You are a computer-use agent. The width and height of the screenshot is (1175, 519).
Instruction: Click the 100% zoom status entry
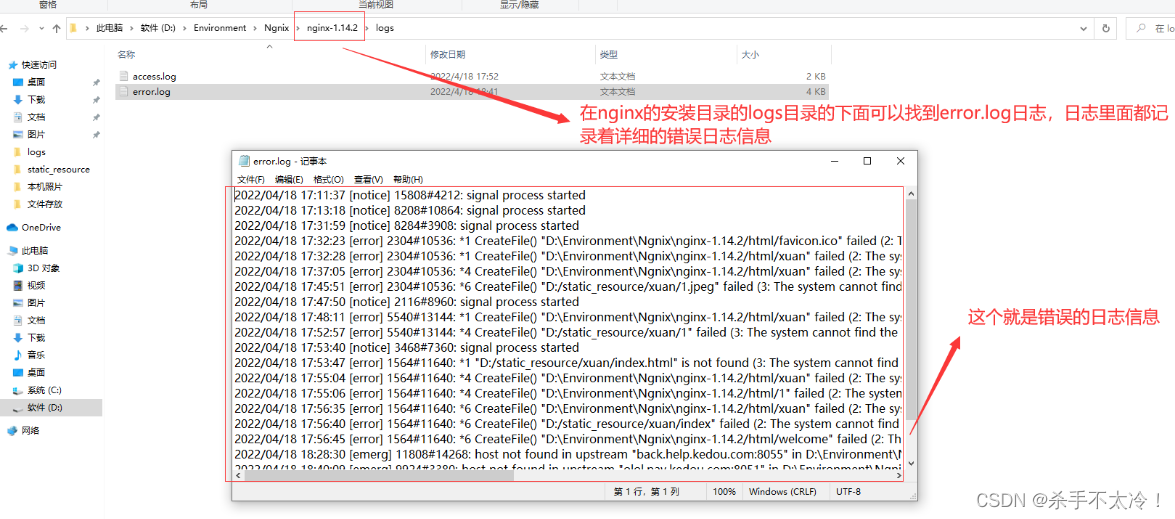724,492
